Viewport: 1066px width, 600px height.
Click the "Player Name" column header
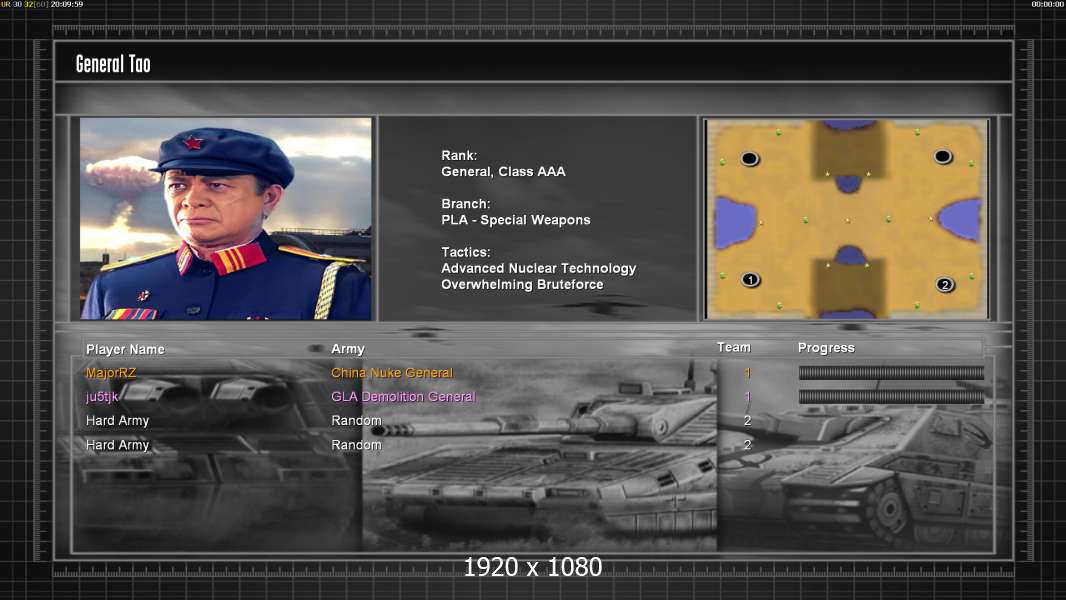pyautogui.click(x=125, y=349)
